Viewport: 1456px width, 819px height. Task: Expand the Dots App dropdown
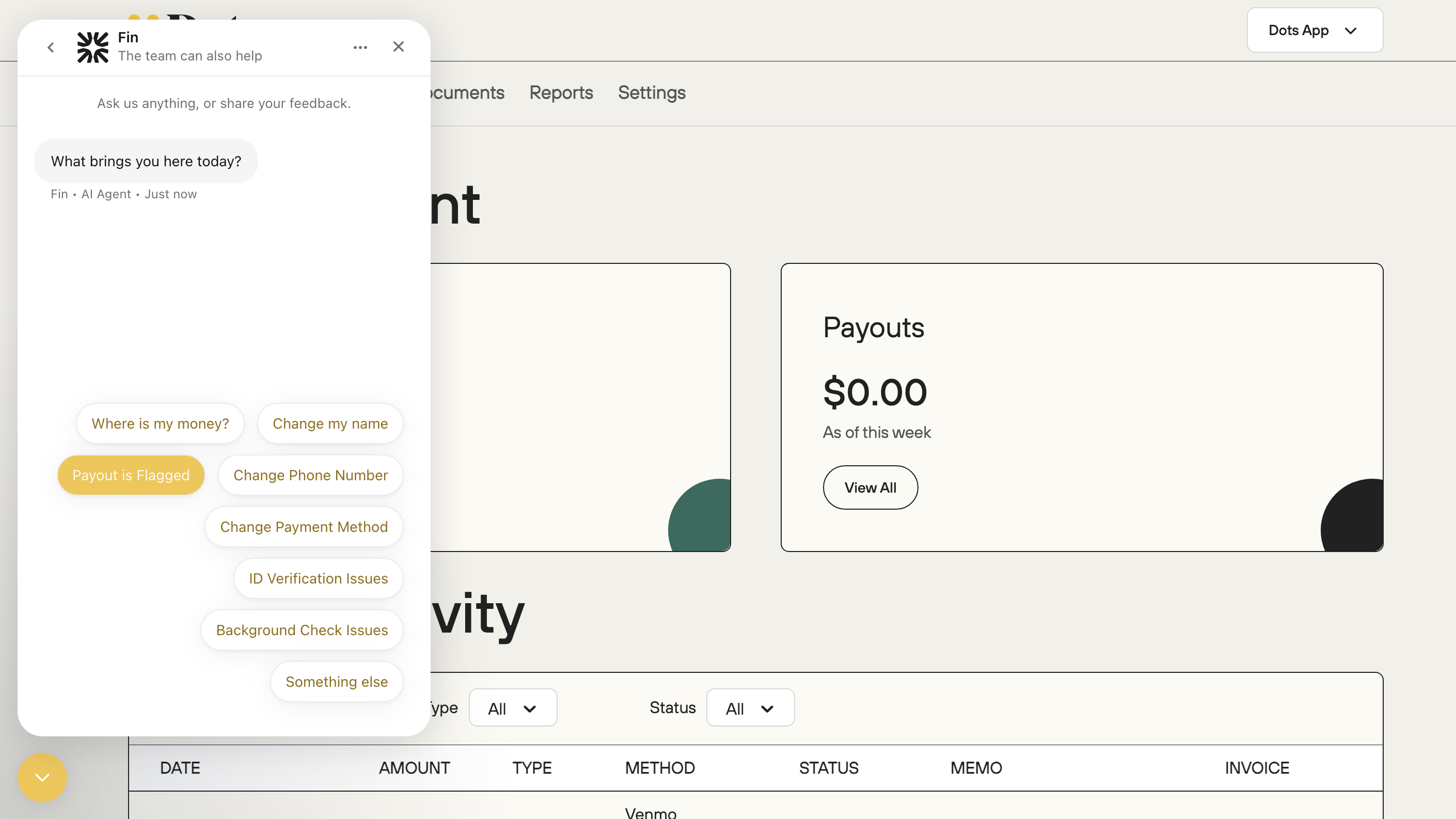coord(1314,30)
